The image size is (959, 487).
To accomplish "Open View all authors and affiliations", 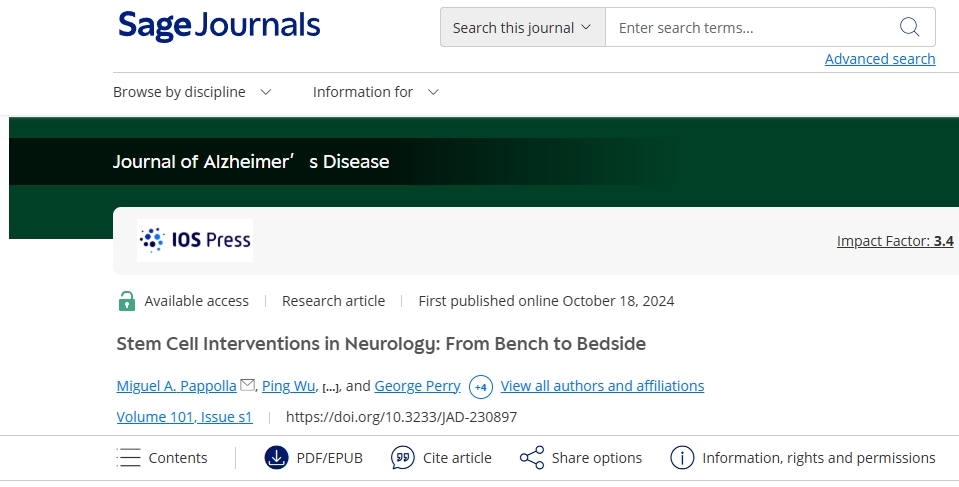I will pyautogui.click(x=602, y=386).
